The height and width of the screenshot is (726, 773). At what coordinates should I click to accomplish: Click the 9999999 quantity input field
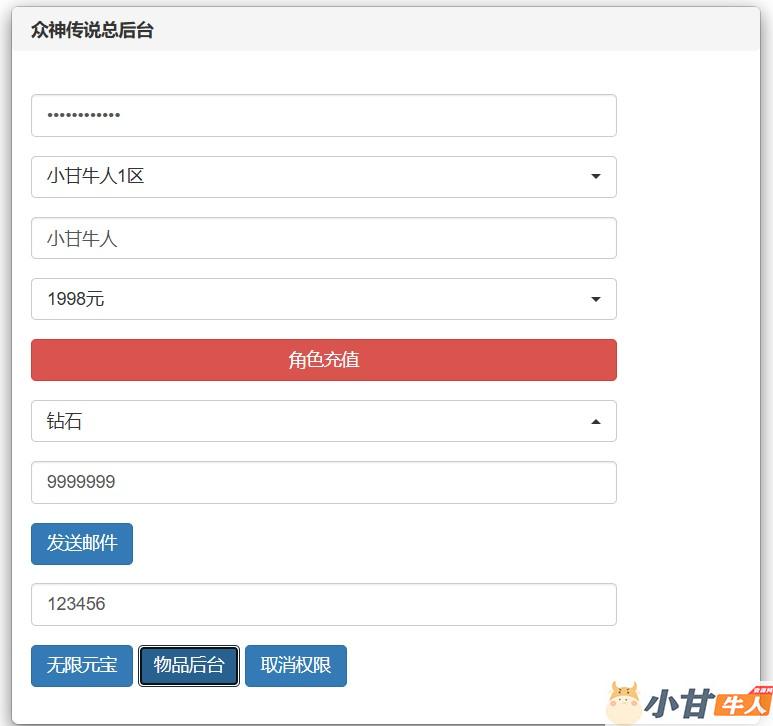point(323,482)
